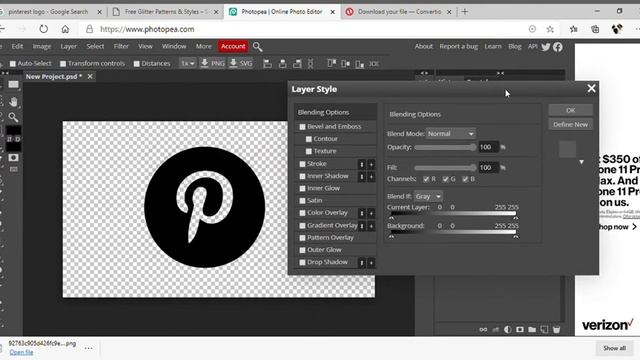The width and height of the screenshot is (640, 360).
Task: Adjust the Fill slider
Action: coord(445,168)
